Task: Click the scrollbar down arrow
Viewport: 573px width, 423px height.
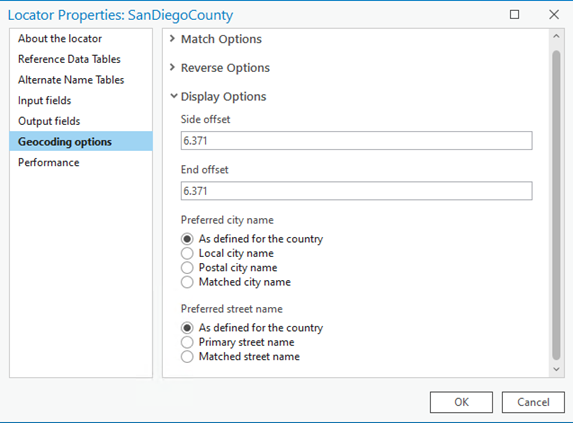Action: click(556, 369)
